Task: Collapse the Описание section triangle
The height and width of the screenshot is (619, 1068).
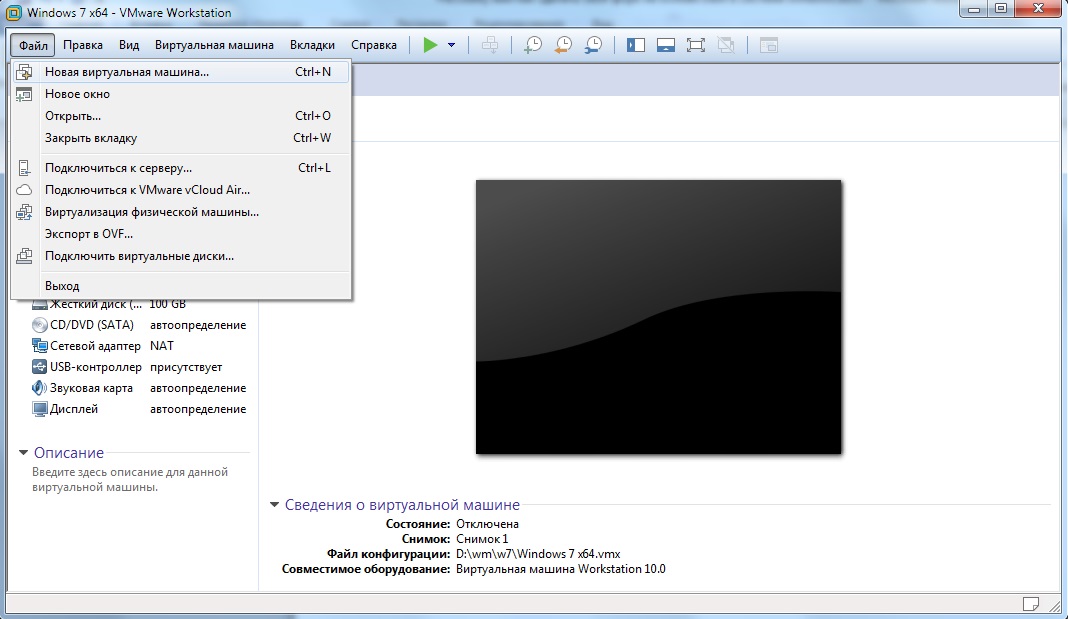Action: (x=23, y=452)
